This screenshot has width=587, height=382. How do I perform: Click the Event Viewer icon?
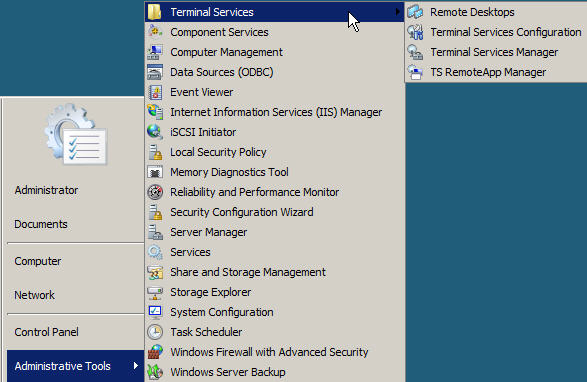click(x=155, y=92)
